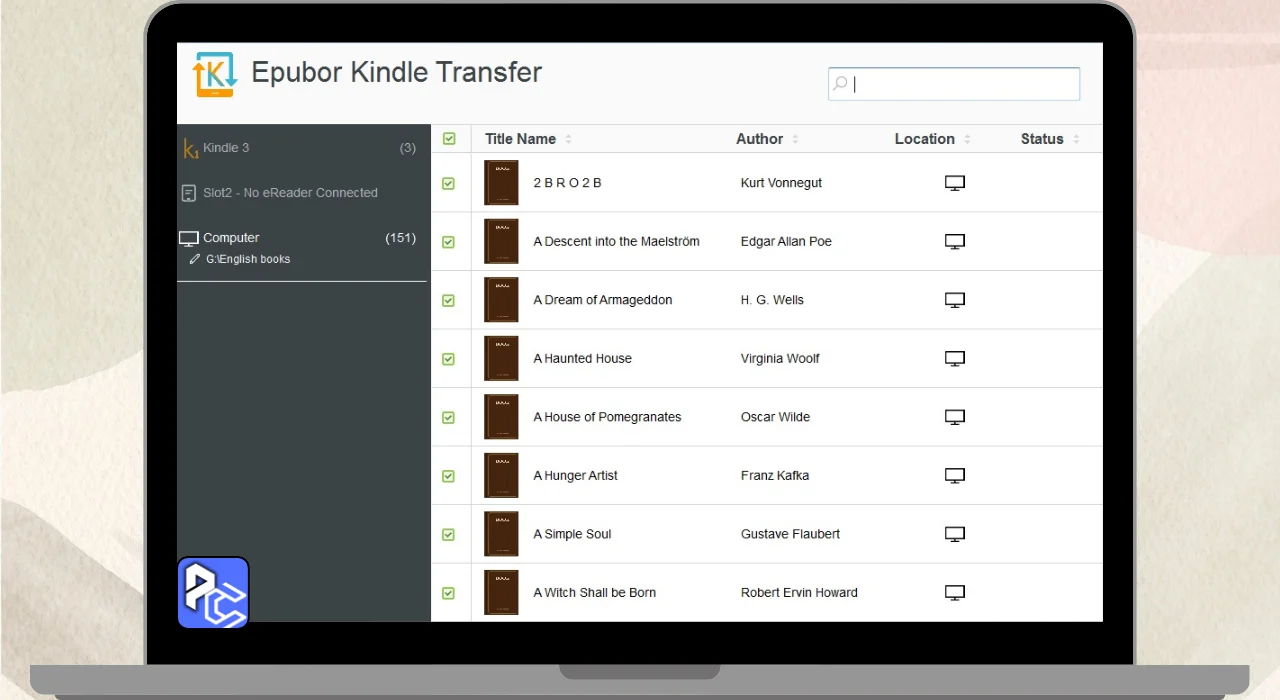Click the (151) count beside Computer
This screenshot has height=700, width=1280.
(x=401, y=238)
